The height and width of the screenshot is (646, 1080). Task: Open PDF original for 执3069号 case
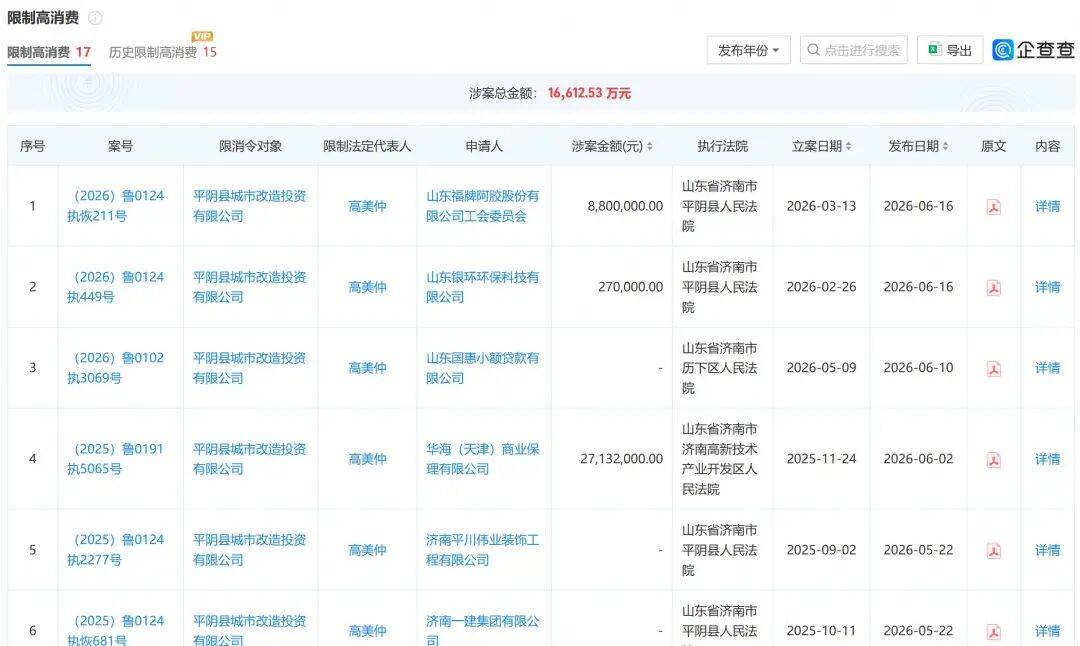[x=993, y=369]
